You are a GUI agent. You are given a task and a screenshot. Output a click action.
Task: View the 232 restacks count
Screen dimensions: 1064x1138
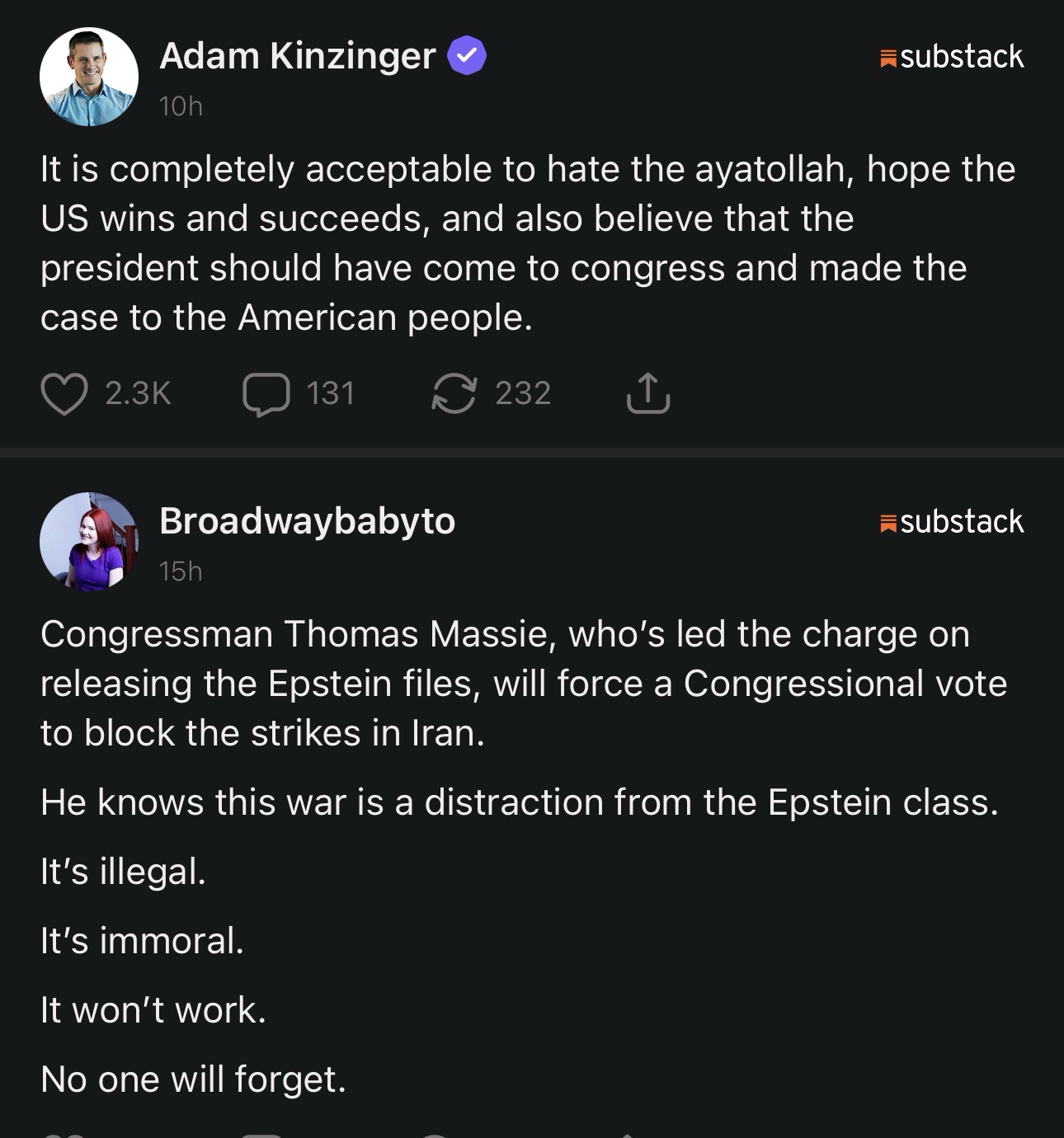point(523,393)
